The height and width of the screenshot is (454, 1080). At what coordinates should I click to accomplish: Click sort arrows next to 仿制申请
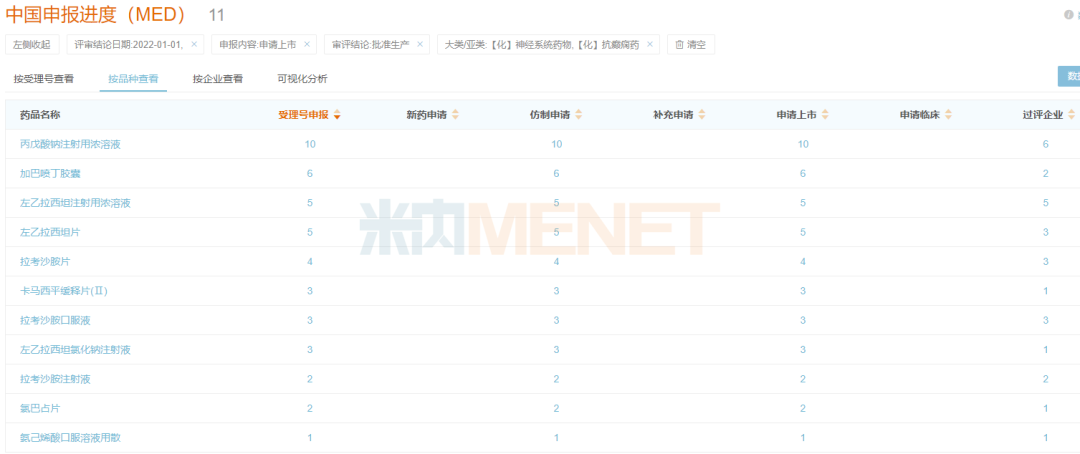pos(579,115)
